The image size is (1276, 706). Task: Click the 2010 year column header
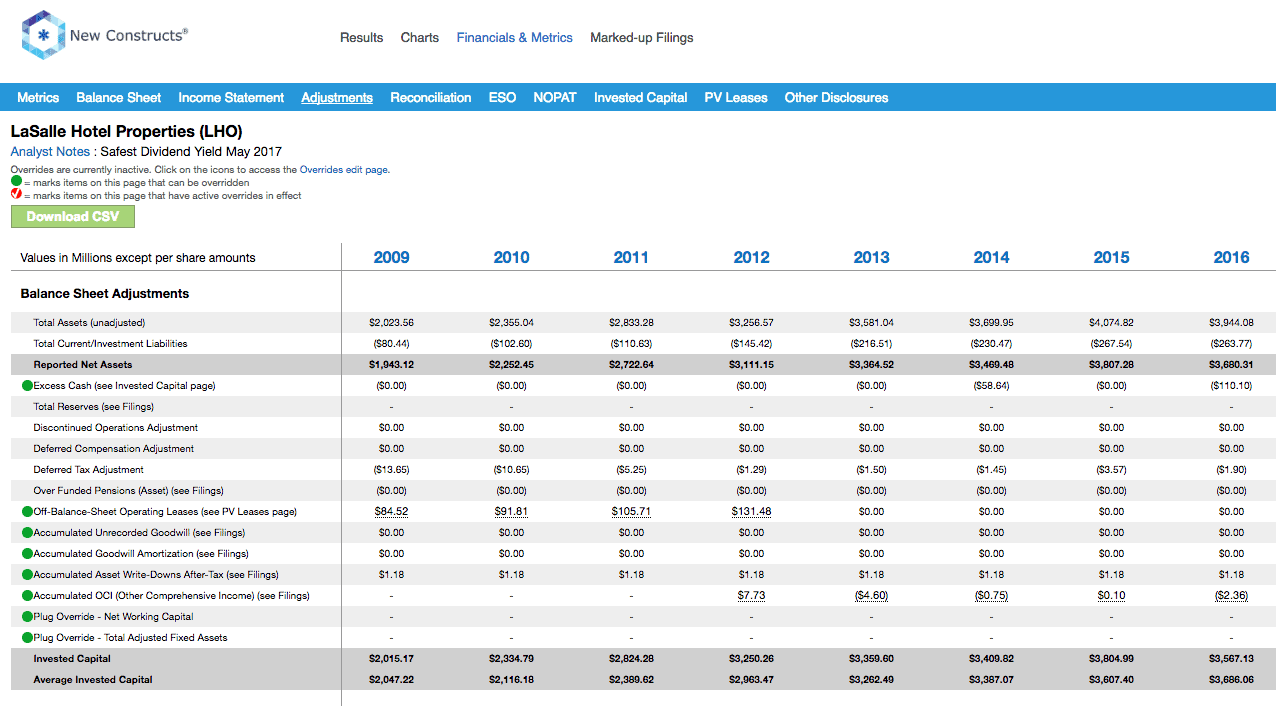pos(512,257)
